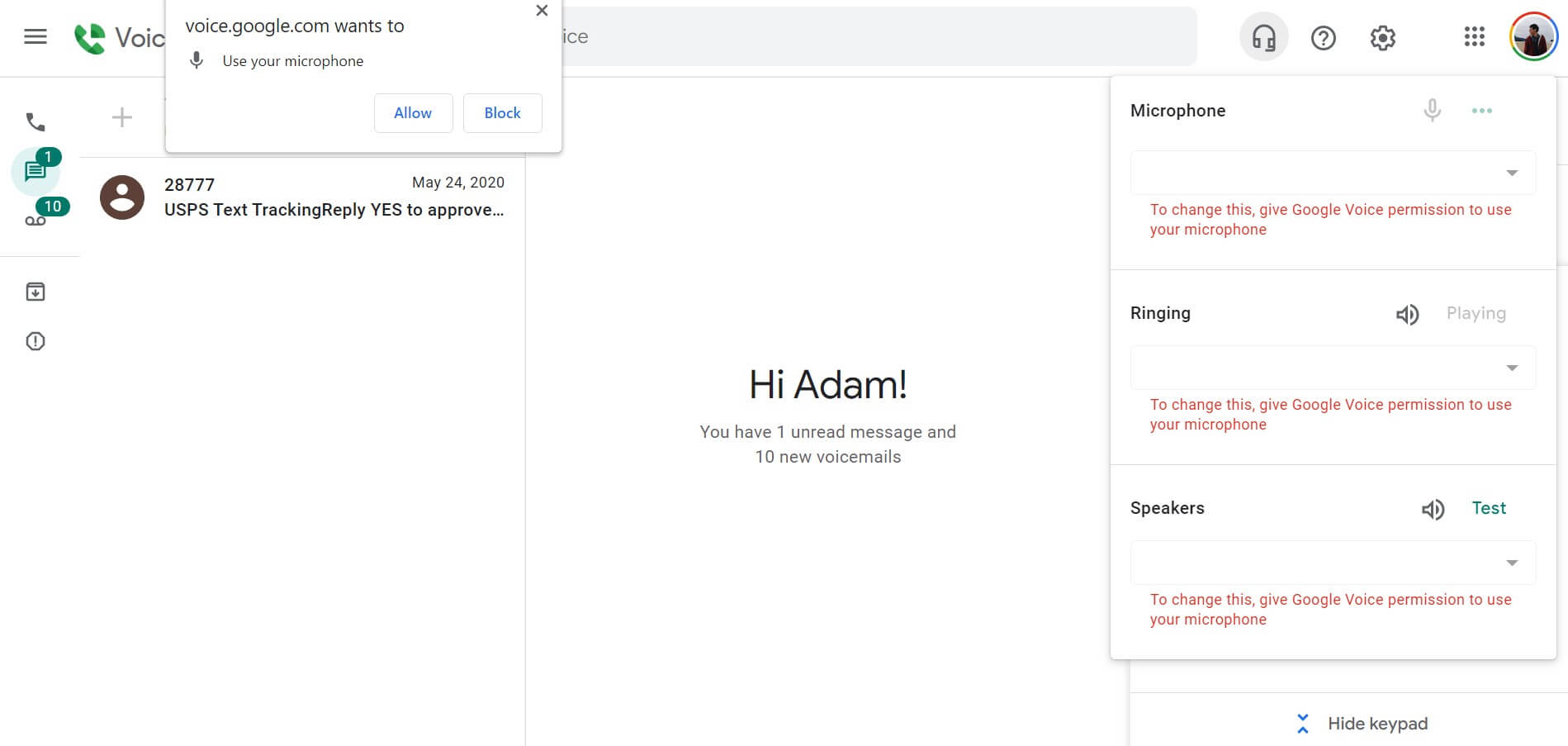Click microphone icon in permission popup
This screenshot has height=746, width=1568.
(x=197, y=60)
